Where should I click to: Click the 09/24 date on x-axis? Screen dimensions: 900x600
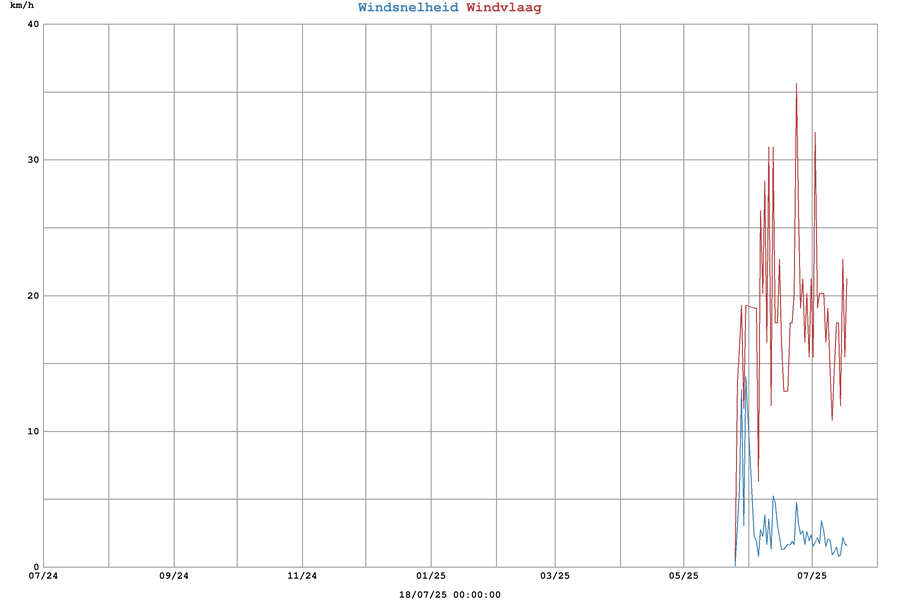(x=174, y=576)
